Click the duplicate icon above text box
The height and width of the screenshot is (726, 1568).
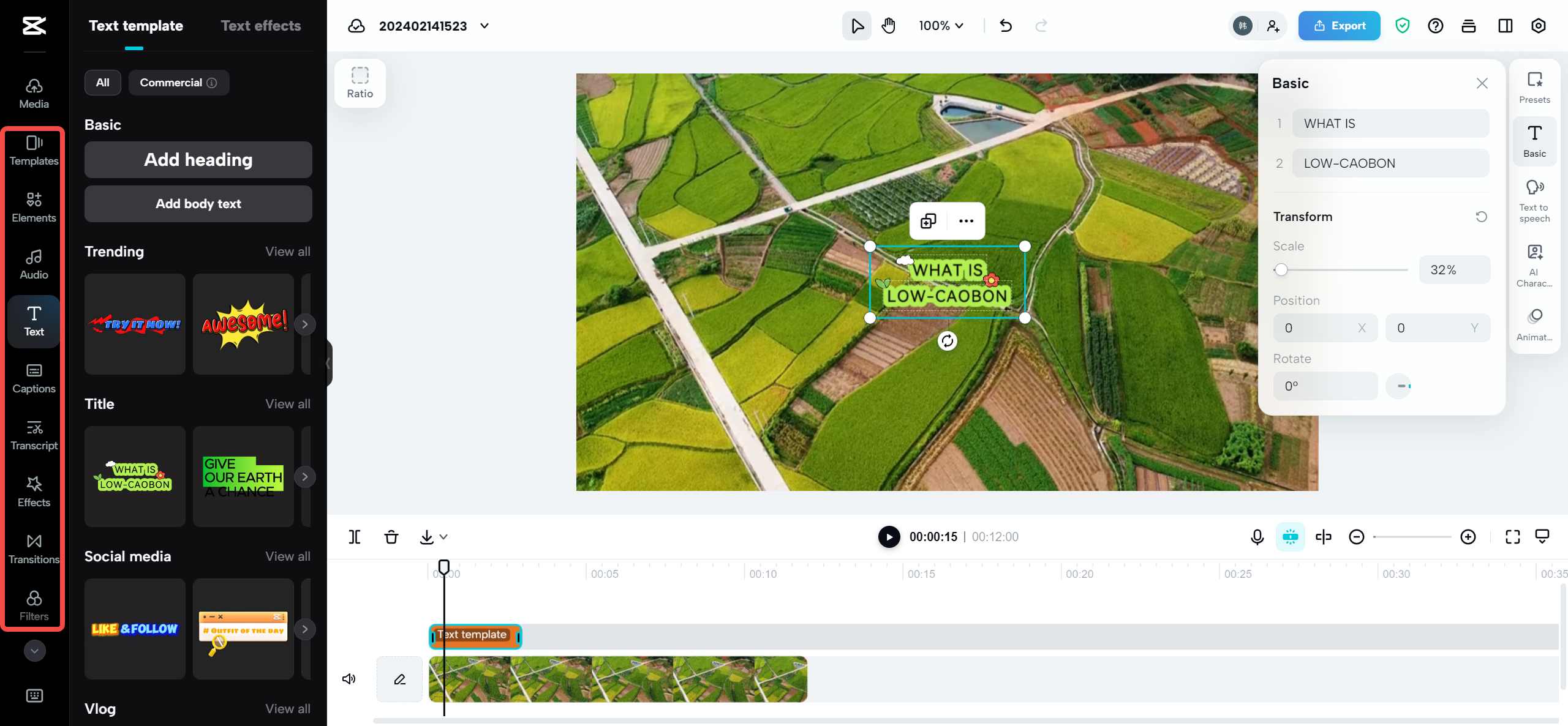pos(928,221)
